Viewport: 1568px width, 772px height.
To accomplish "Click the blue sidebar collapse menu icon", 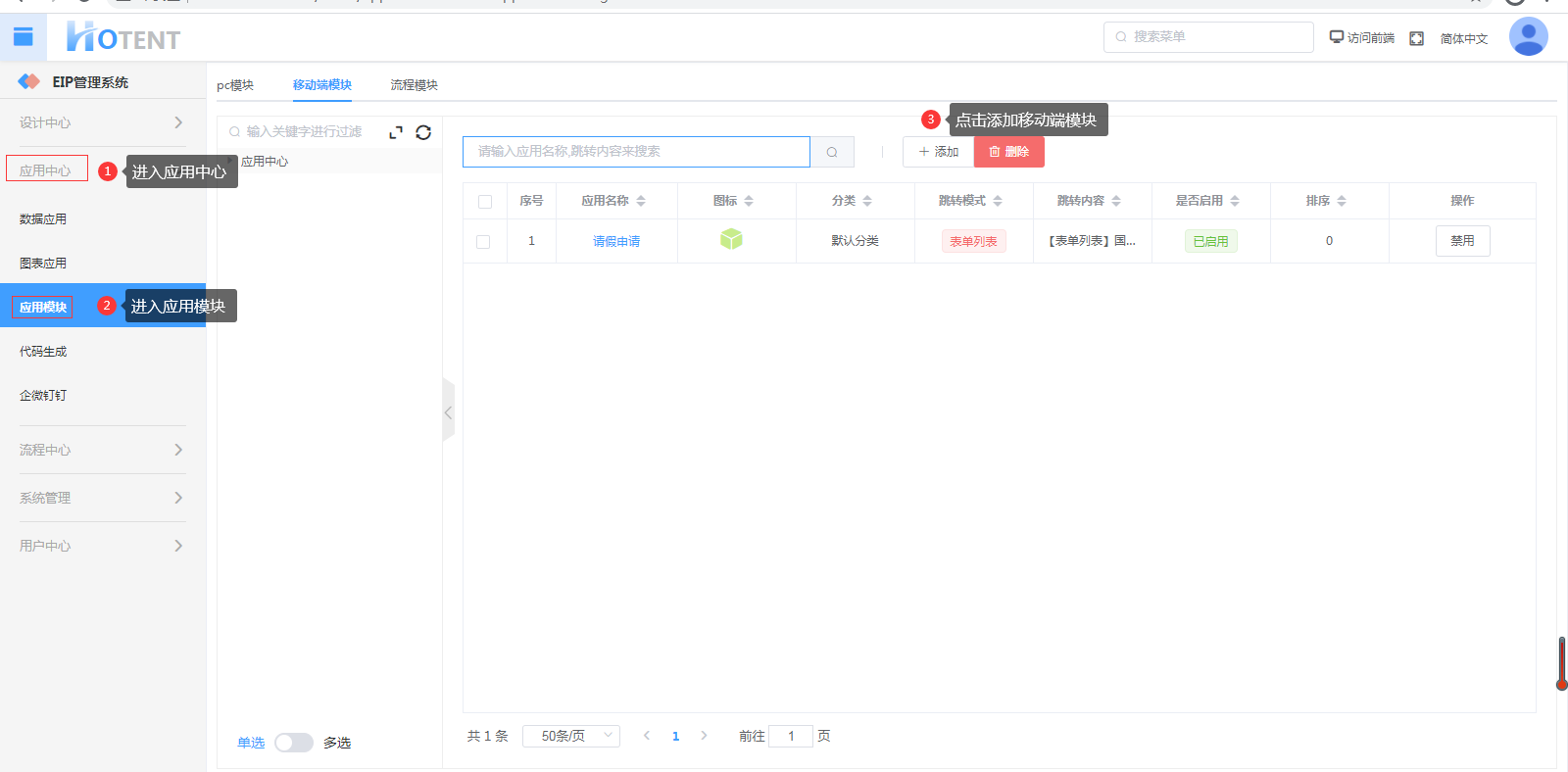I will (23, 37).
